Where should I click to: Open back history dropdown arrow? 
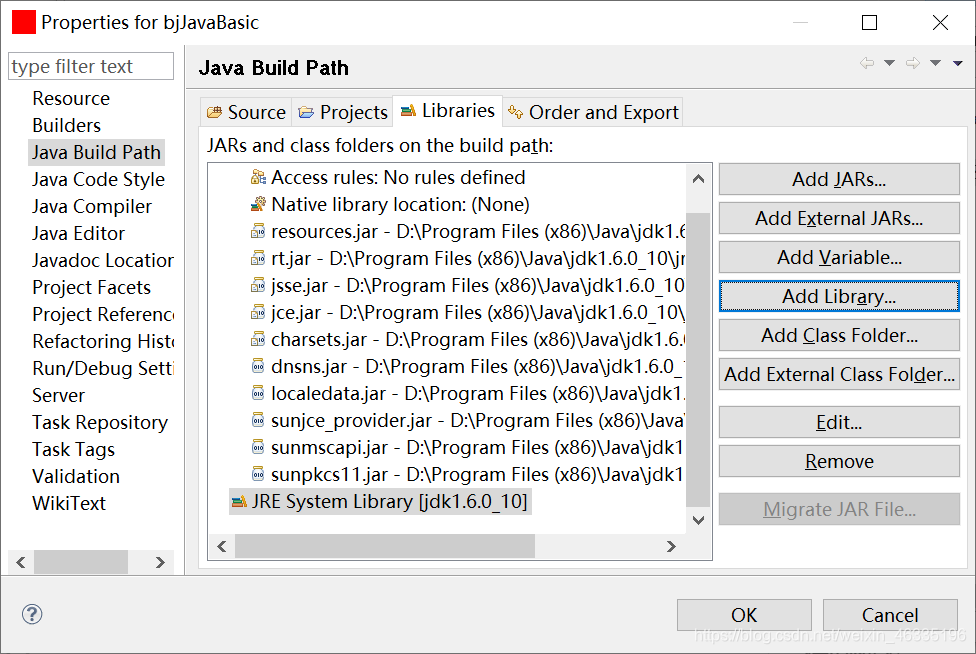click(889, 63)
